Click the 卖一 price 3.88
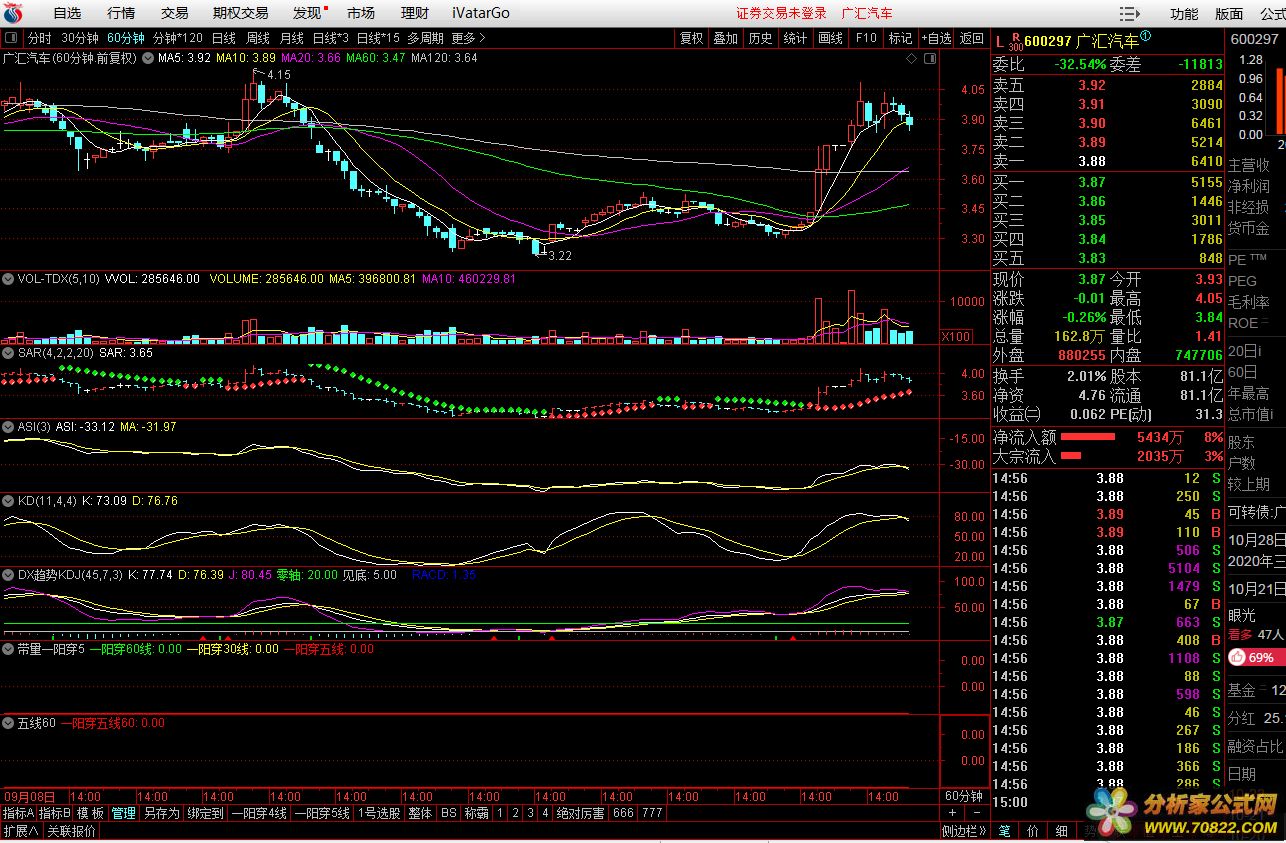 coord(1092,161)
